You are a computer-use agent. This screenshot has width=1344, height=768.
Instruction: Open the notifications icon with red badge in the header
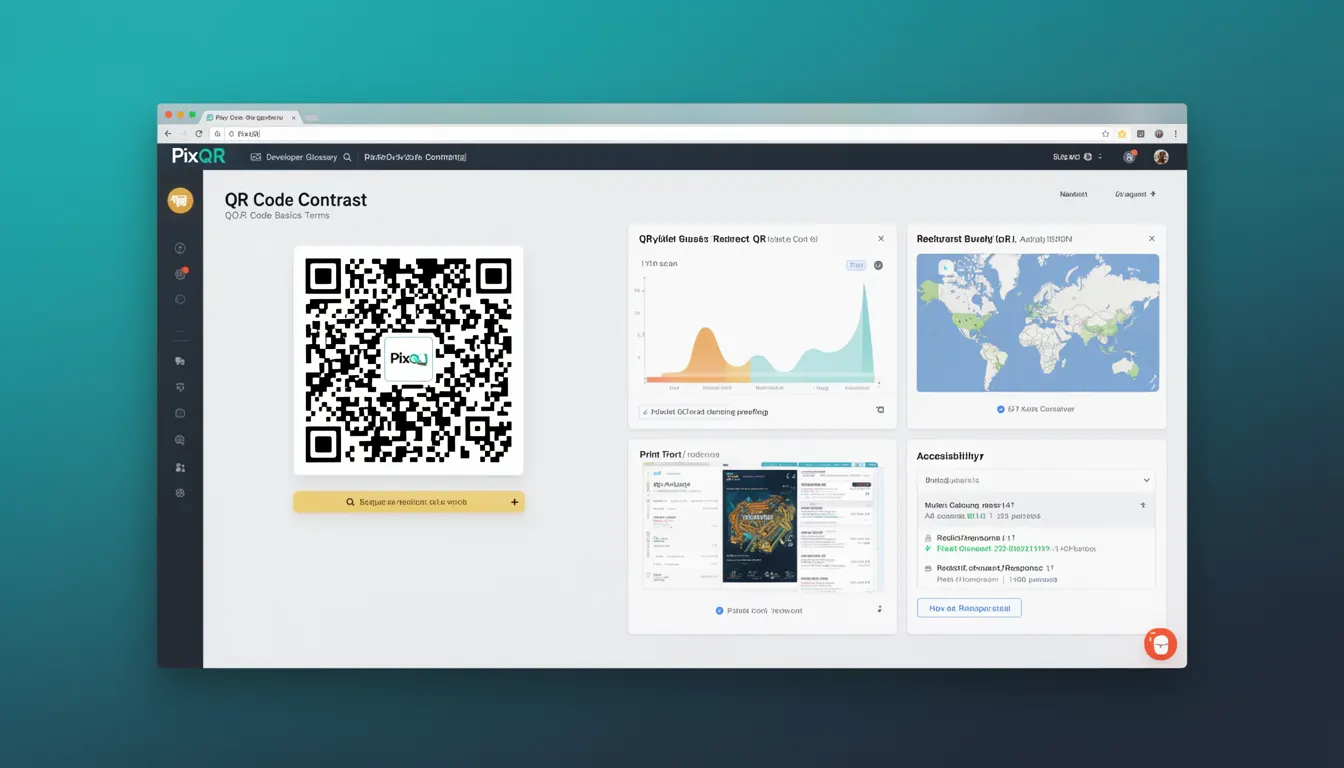pyautogui.click(x=1129, y=157)
